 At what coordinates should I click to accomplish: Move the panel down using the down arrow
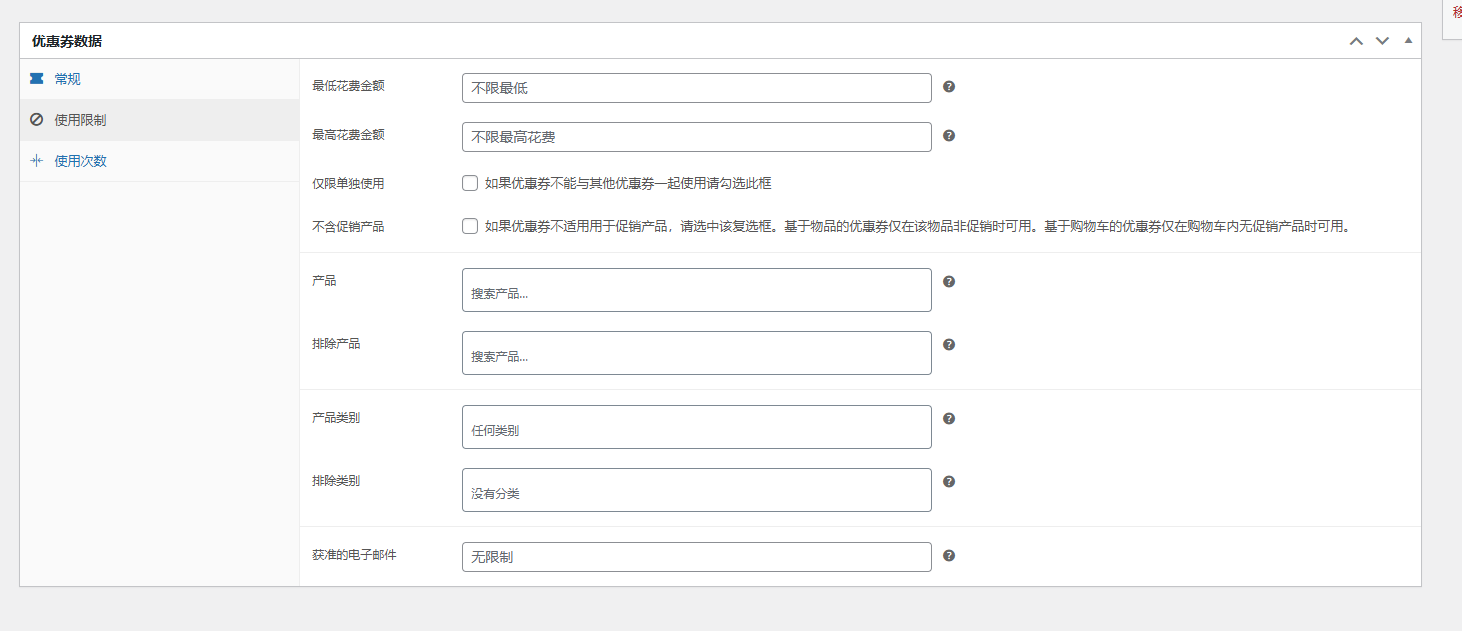point(1382,41)
